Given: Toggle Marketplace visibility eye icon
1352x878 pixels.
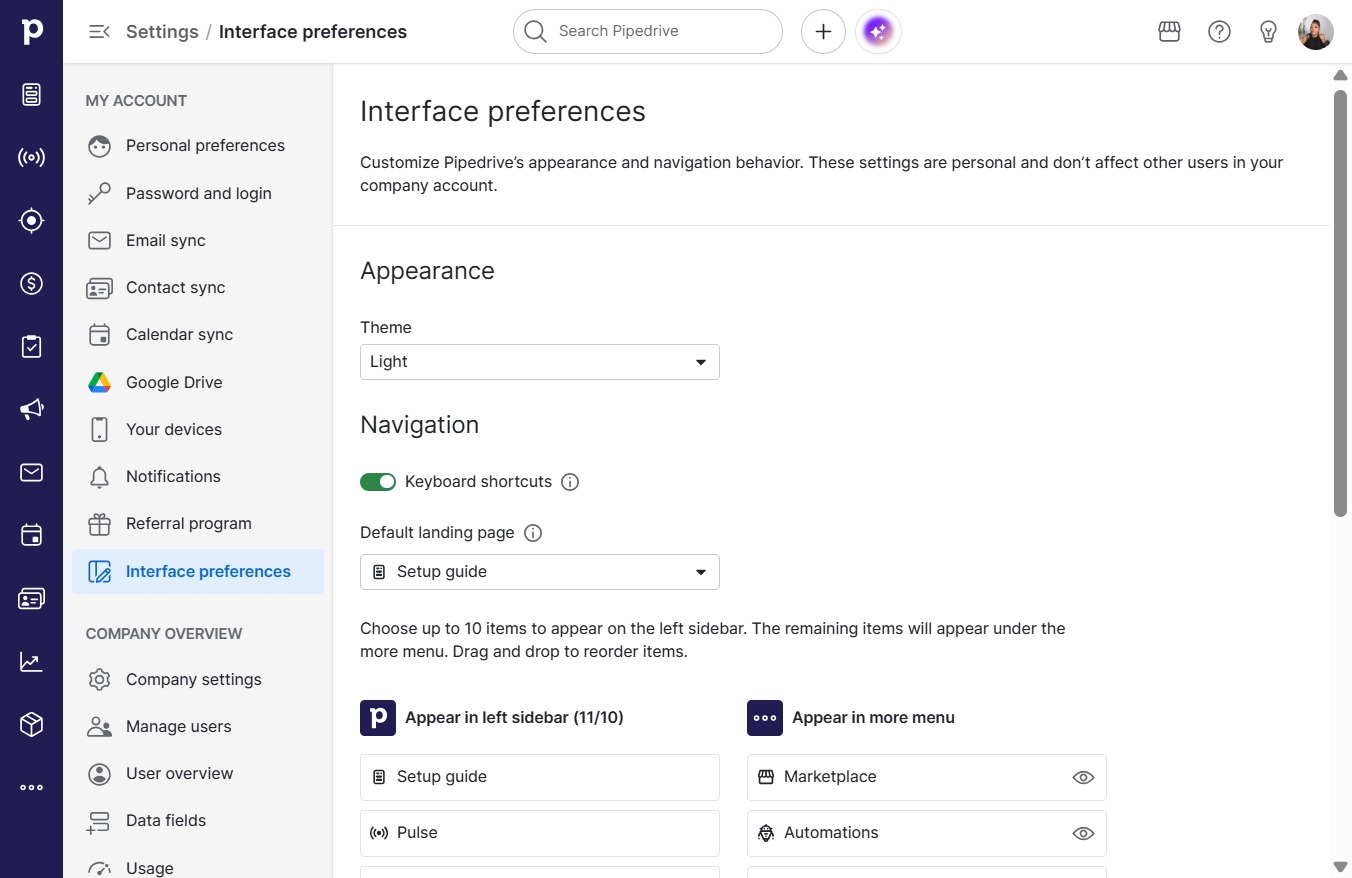Looking at the screenshot, I should [x=1083, y=777].
